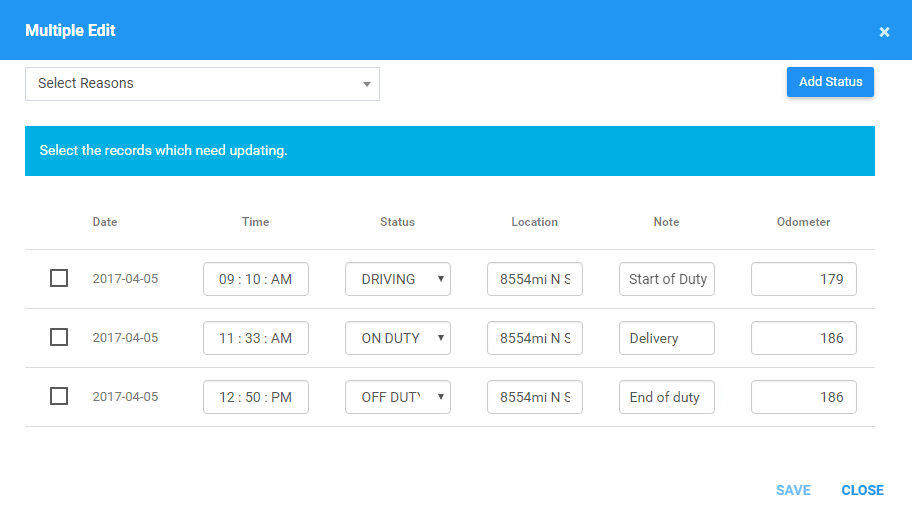Open the ON DUTY status dropdown

tap(398, 338)
